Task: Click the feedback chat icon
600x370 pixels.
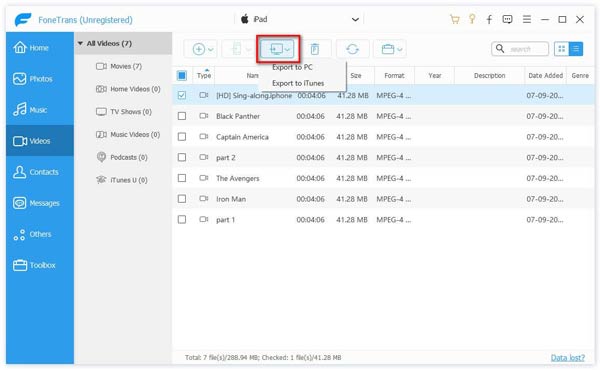Action: pyautogui.click(x=507, y=19)
